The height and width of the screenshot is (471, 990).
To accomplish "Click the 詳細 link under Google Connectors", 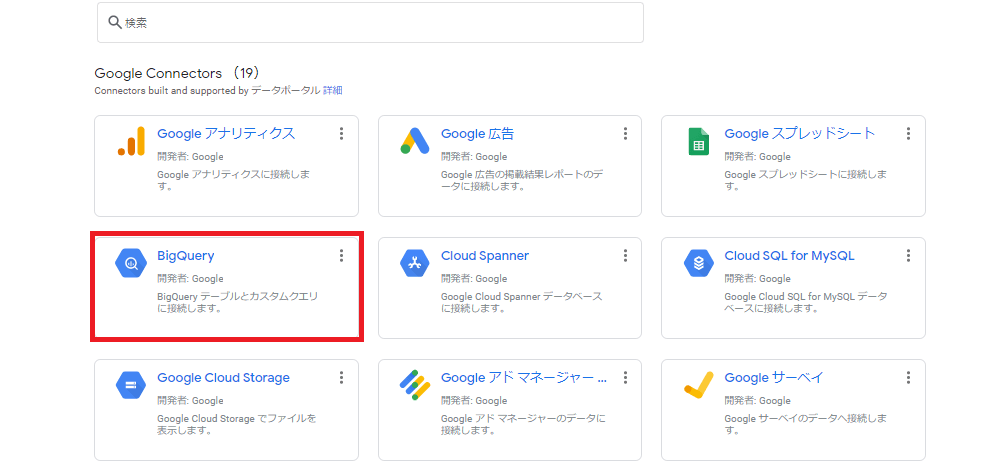I will tap(333, 90).
